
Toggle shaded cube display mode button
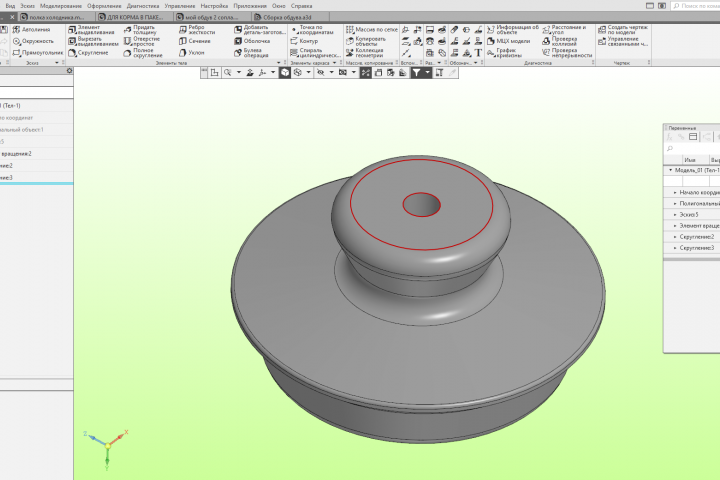[285, 73]
